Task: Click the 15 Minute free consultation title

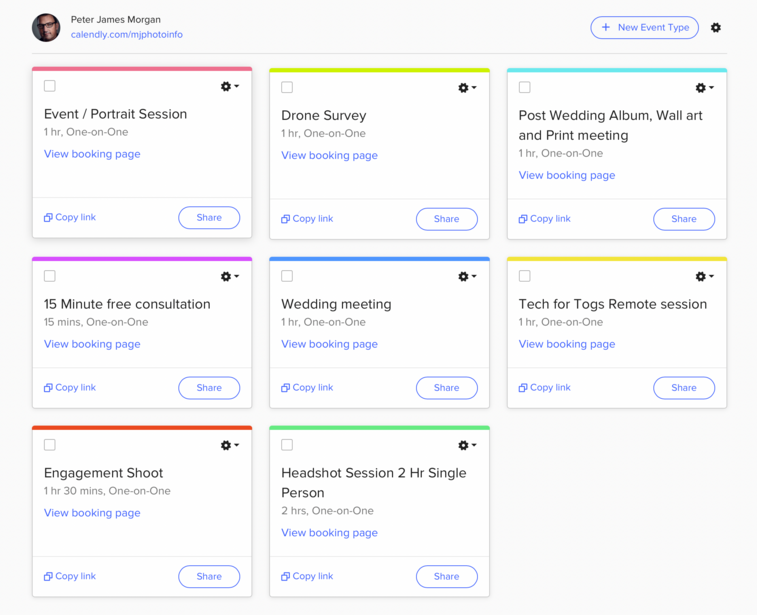Action: point(127,304)
